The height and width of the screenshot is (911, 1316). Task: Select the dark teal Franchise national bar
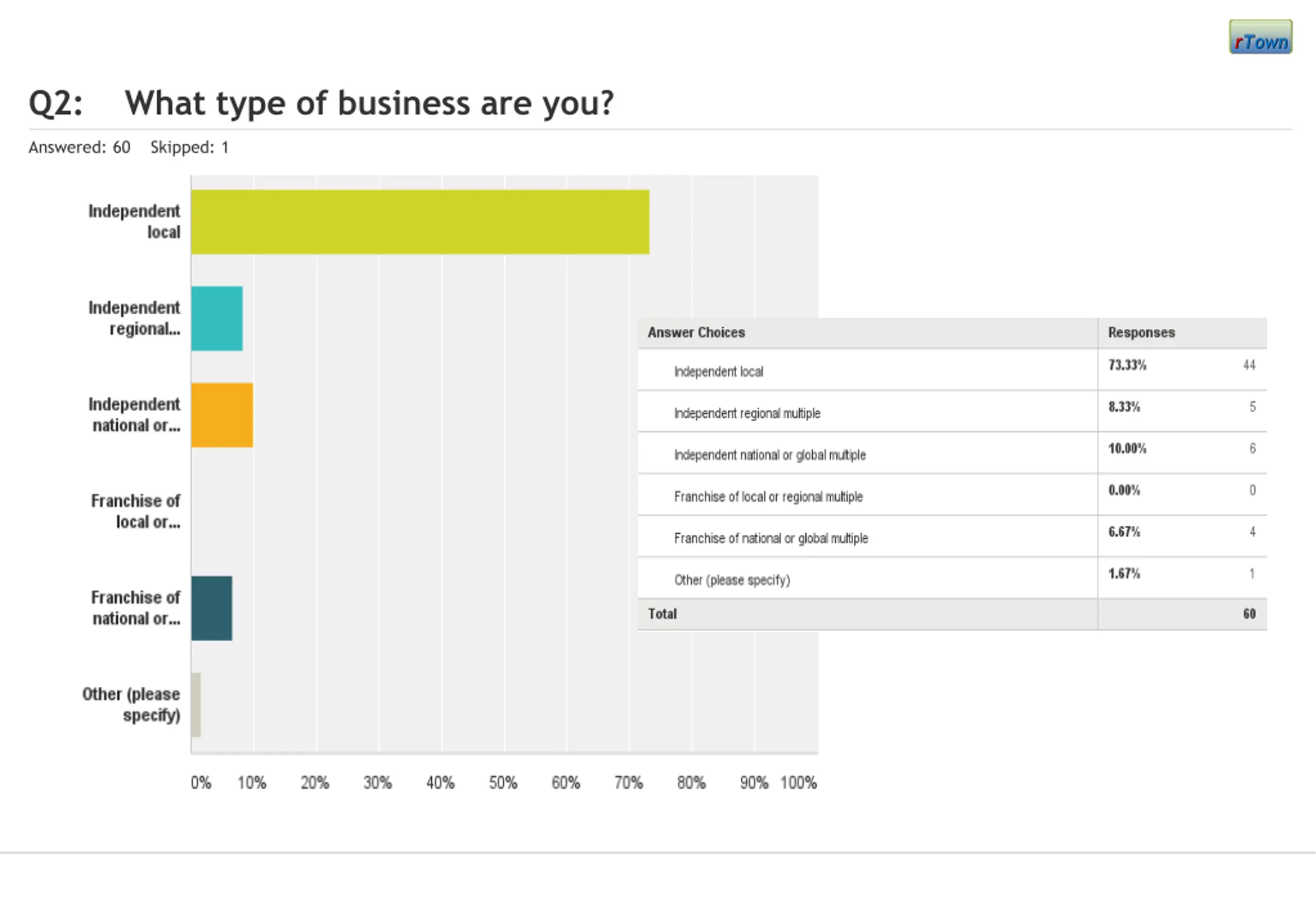(212, 609)
